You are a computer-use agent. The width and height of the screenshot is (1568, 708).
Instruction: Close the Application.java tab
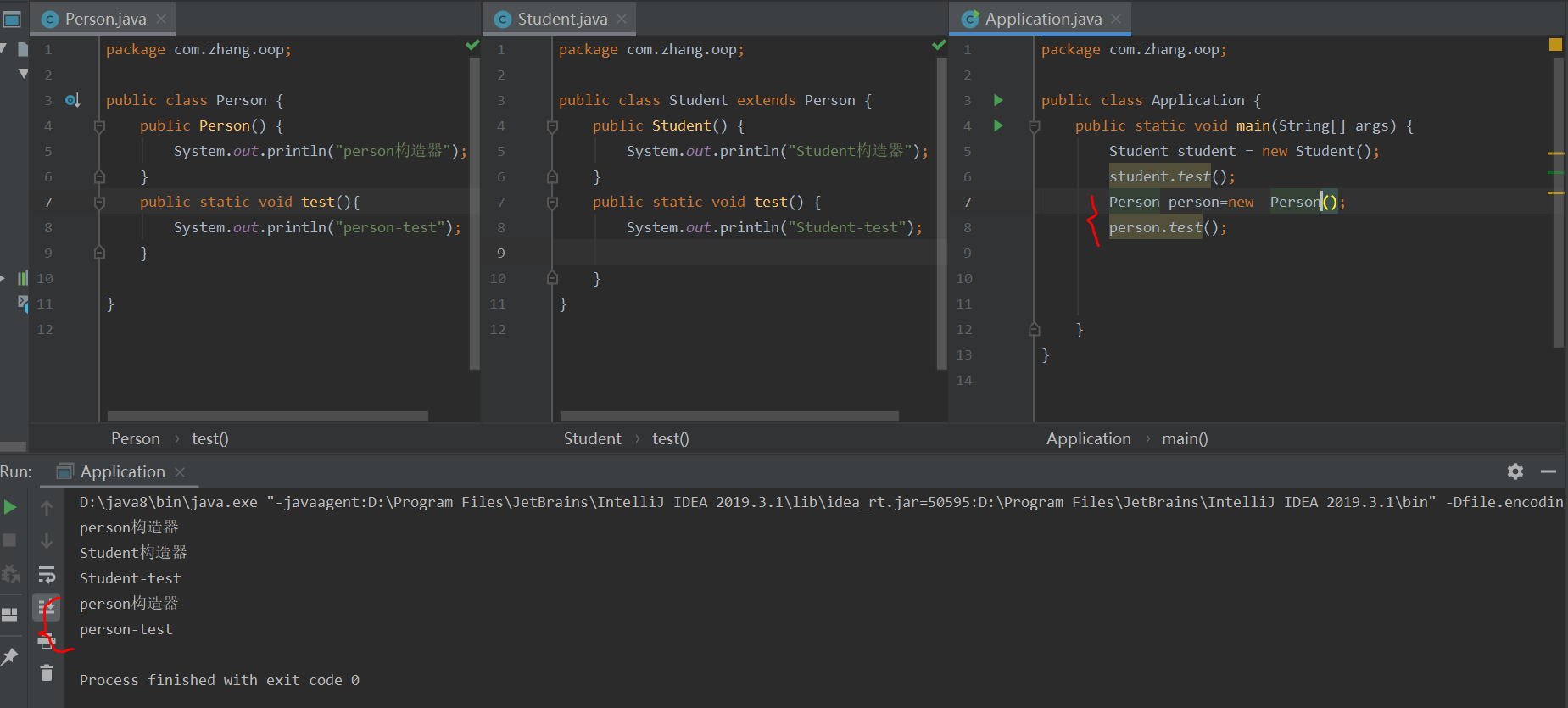coord(1116,19)
